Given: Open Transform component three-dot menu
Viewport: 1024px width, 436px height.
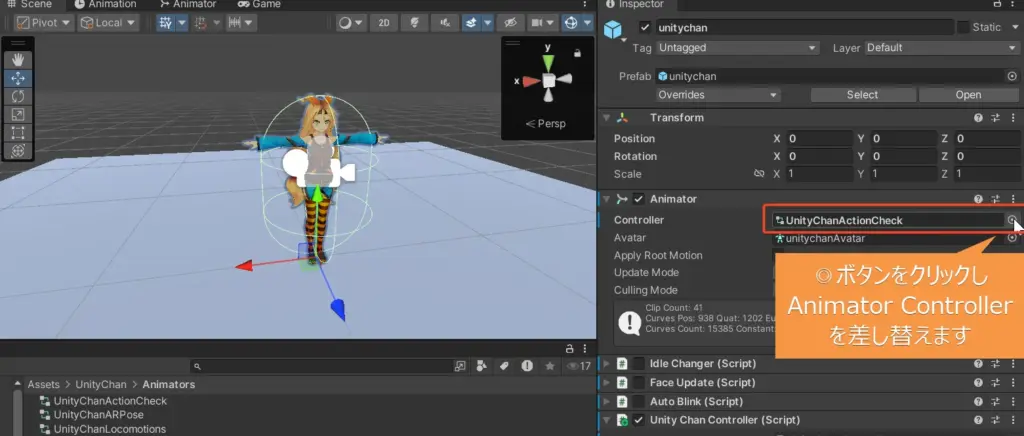Looking at the screenshot, I should (x=1012, y=118).
